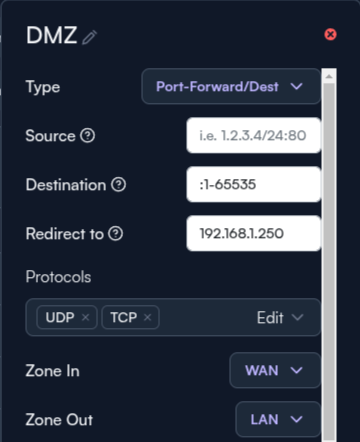This screenshot has width=360, height=442.
Task: Click the DMZ rule title
Action: (x=52, y=35)
